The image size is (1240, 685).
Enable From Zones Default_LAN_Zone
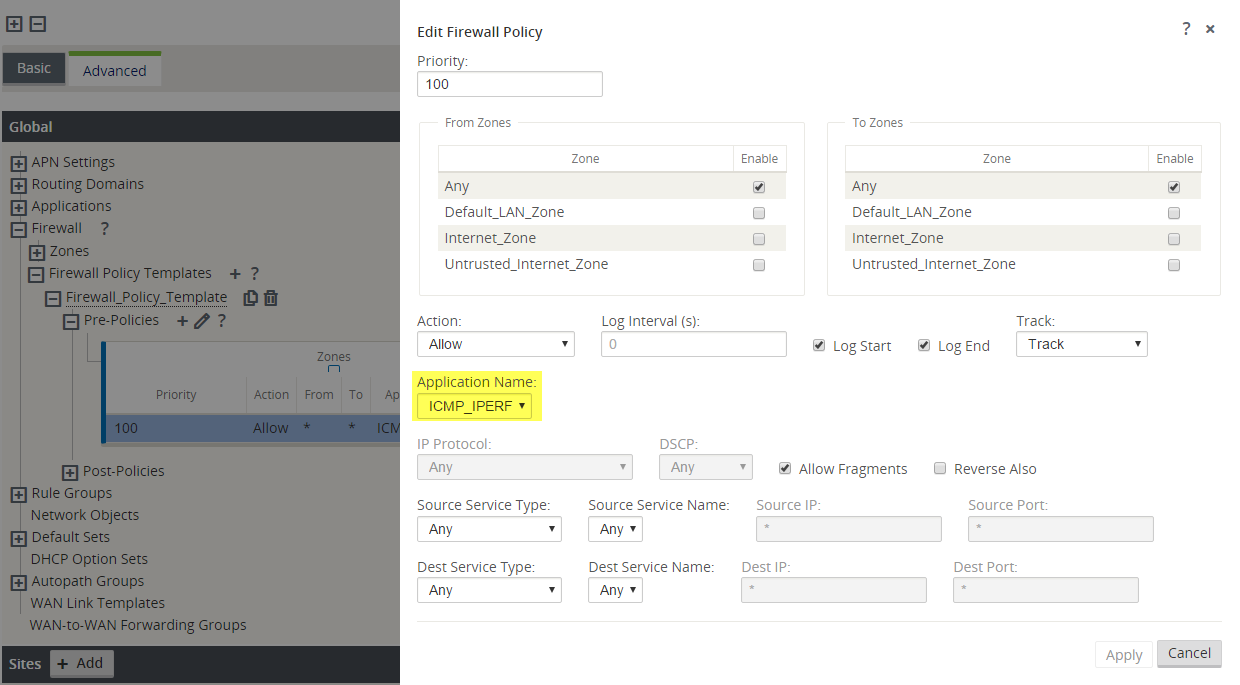(759, 213)
